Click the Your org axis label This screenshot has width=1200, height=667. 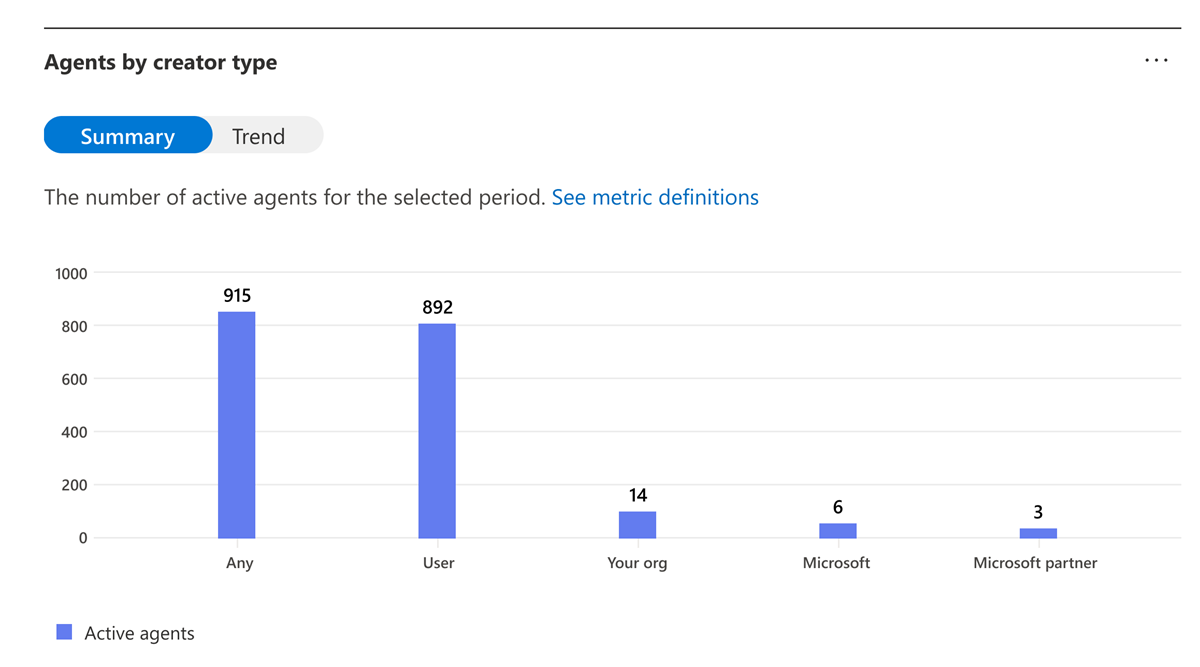click(x=637, y=563)
